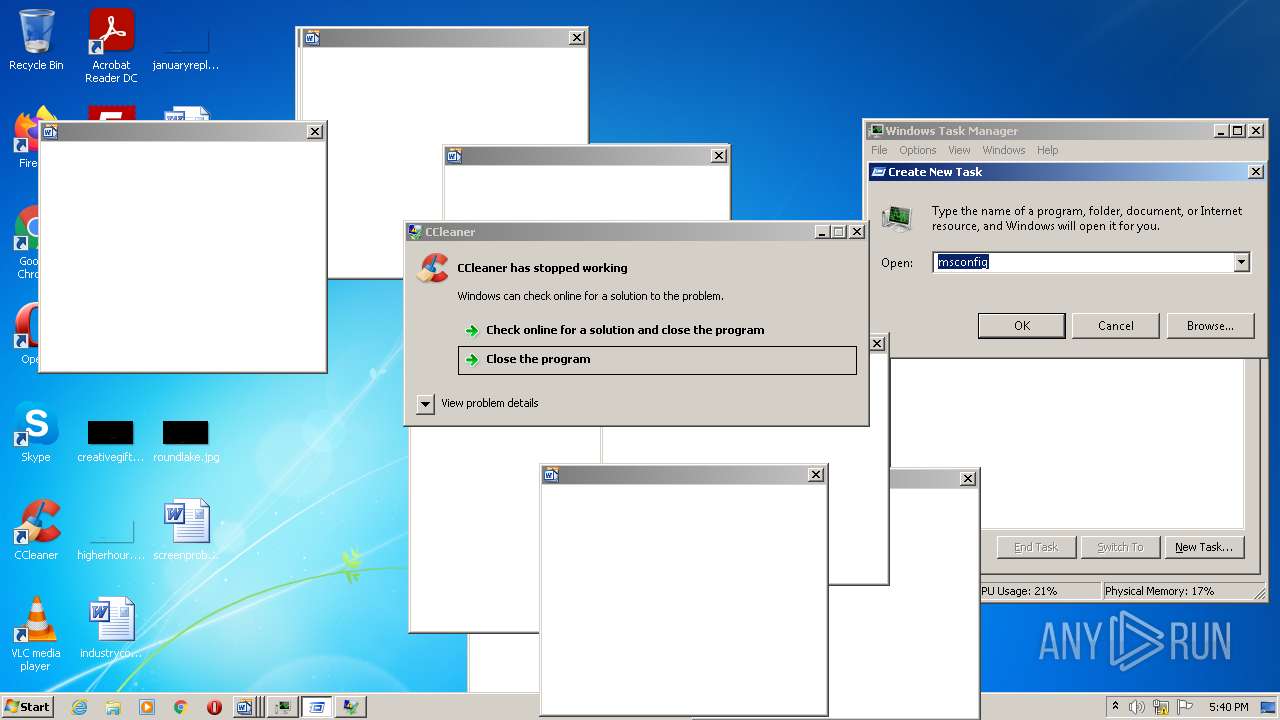
Task: Select the januaryrepl... desktop file
Action: [x=186, y=47]
